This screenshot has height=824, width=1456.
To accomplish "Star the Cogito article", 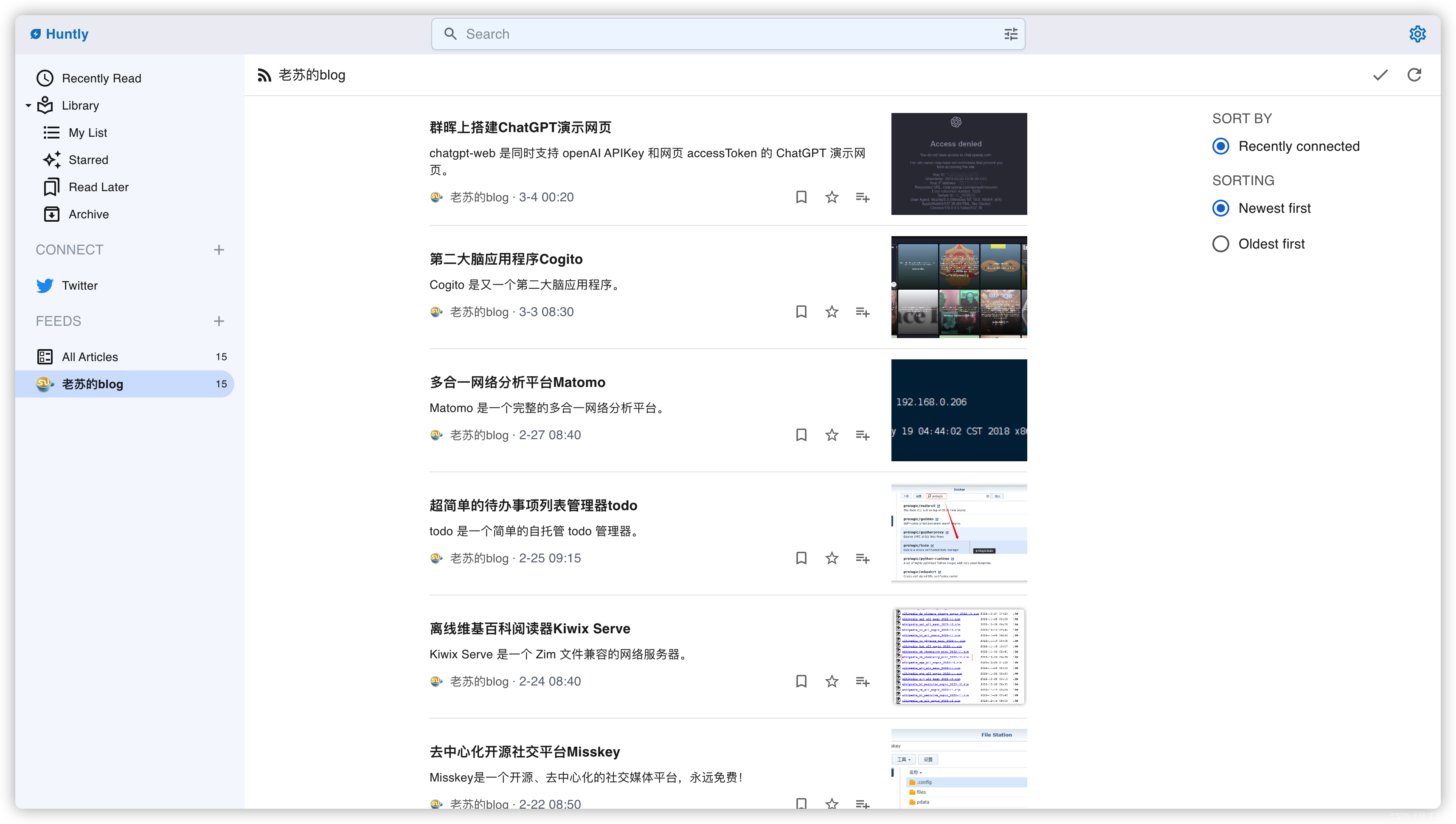I will [x=831, y=311].
